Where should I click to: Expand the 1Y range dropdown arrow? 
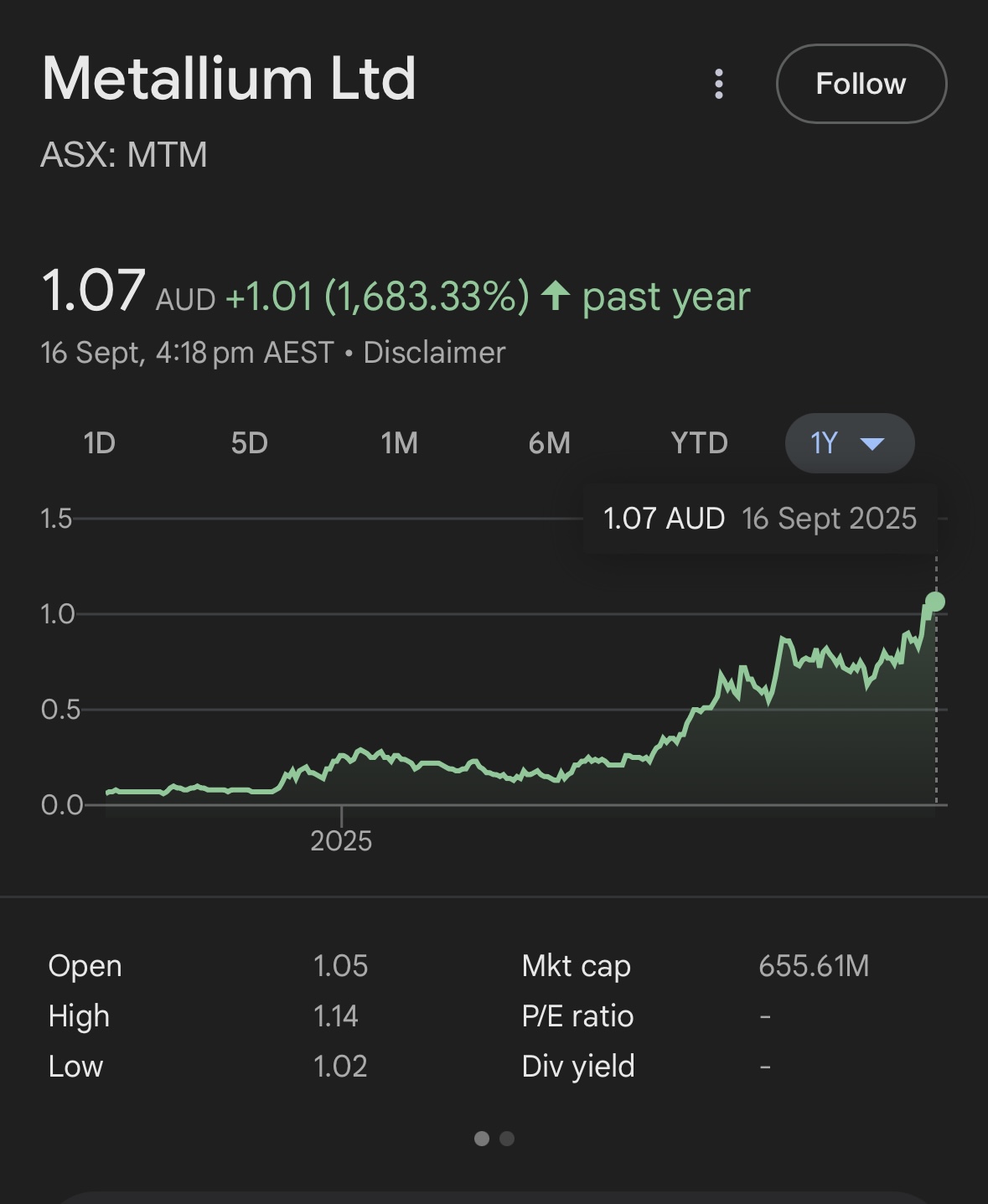point(872,443)
